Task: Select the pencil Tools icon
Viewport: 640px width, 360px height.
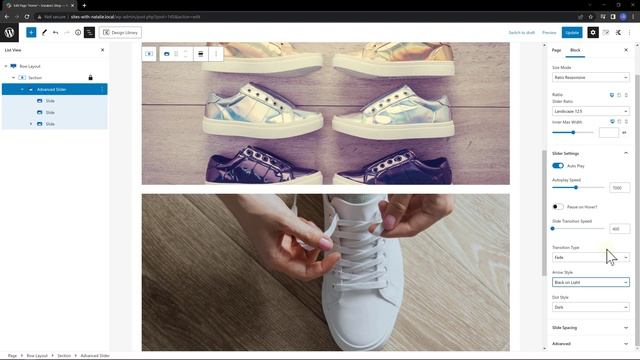Action: [44, 32]
